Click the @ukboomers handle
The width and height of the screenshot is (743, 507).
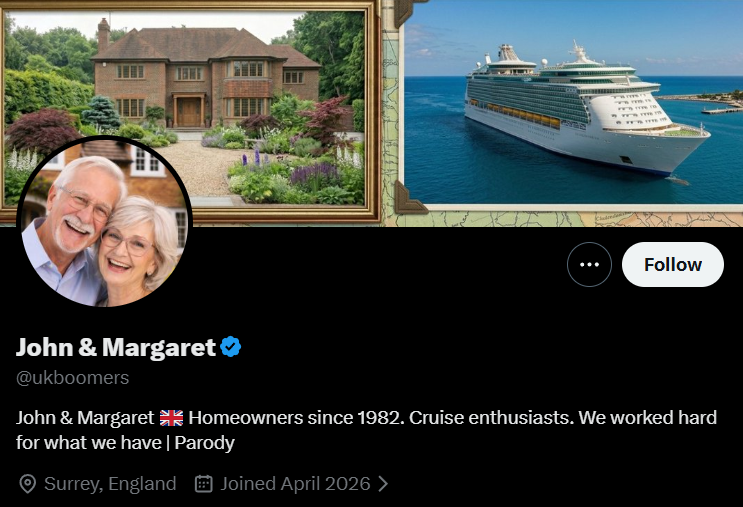(72, 378)
